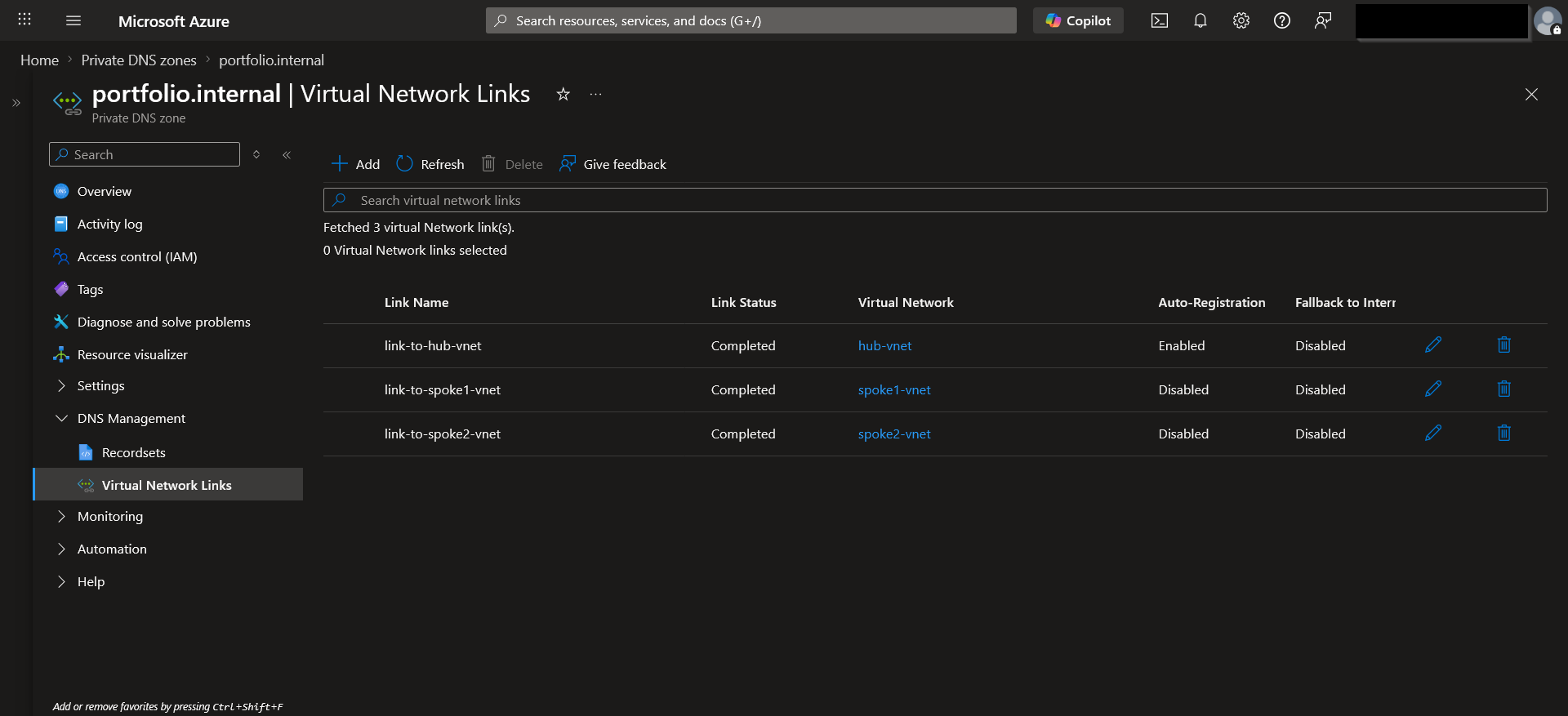Collapse the side menu with double chevron
Screen dimensions: 1568x716
click(287, 154)
